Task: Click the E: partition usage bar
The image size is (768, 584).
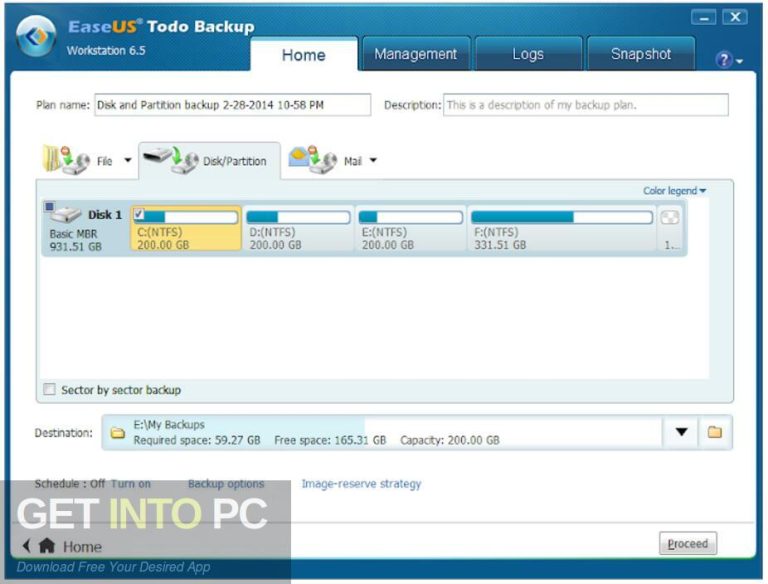Action: [410, 217]
